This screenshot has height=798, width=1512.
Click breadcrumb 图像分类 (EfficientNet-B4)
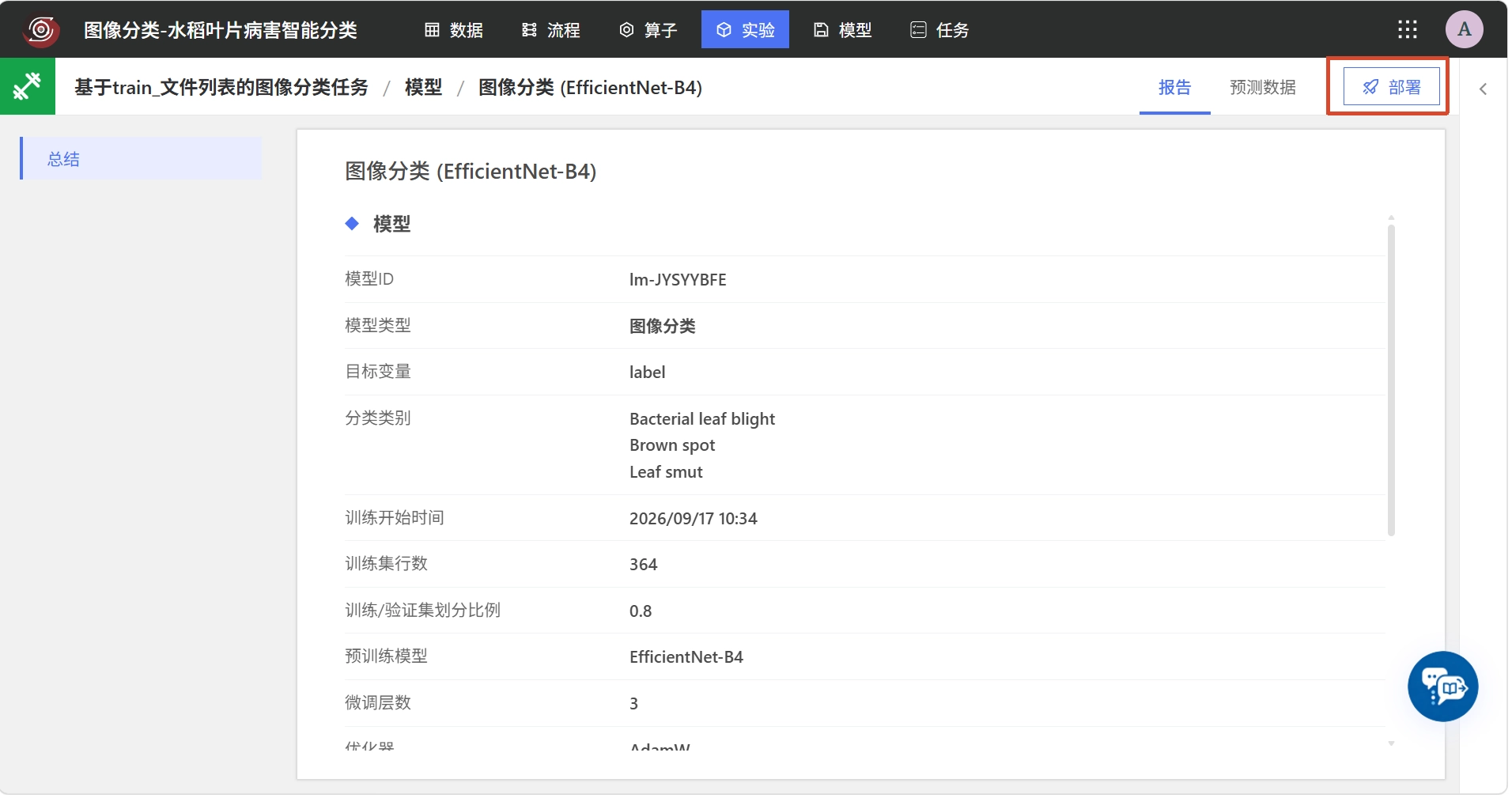[590, 87]
